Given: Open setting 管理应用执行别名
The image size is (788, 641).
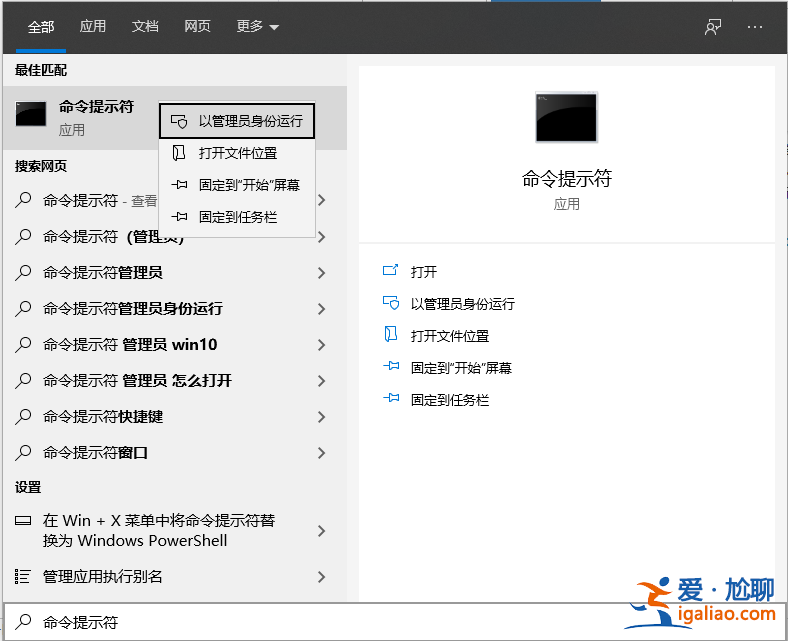Looking at the screenshot, I should coord(103,577).
